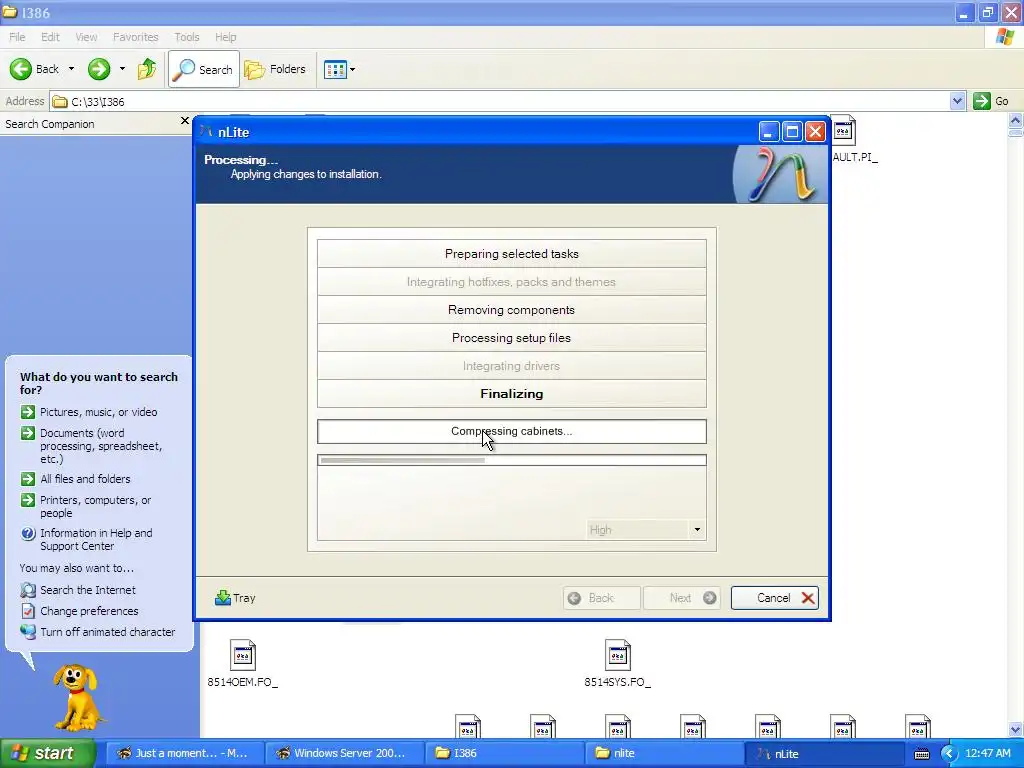Click the address field showing C:\33\I386

click(500, 101)
